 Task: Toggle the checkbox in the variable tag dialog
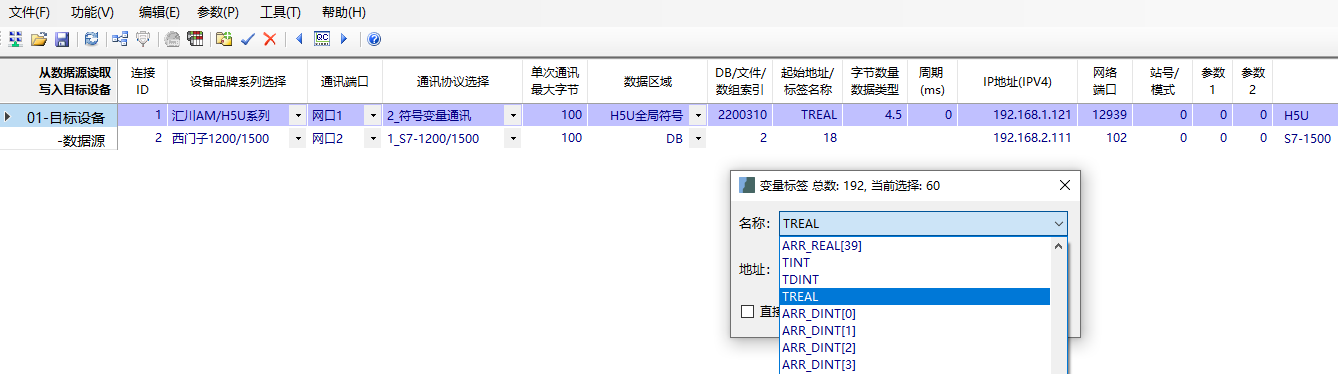(747, 311)
